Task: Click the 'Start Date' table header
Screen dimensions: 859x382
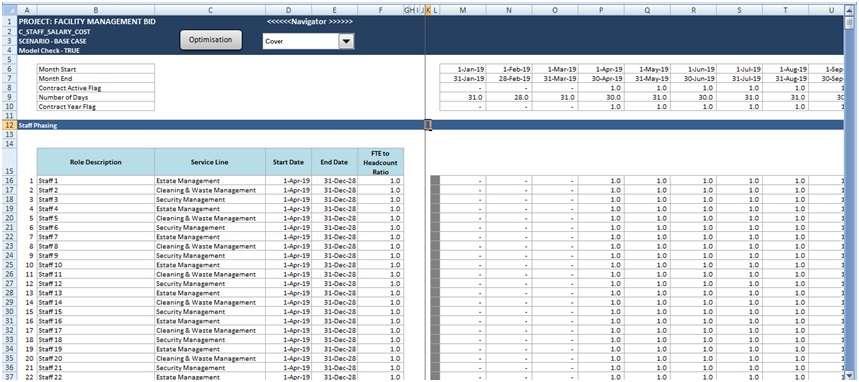Action: (289, 162)
